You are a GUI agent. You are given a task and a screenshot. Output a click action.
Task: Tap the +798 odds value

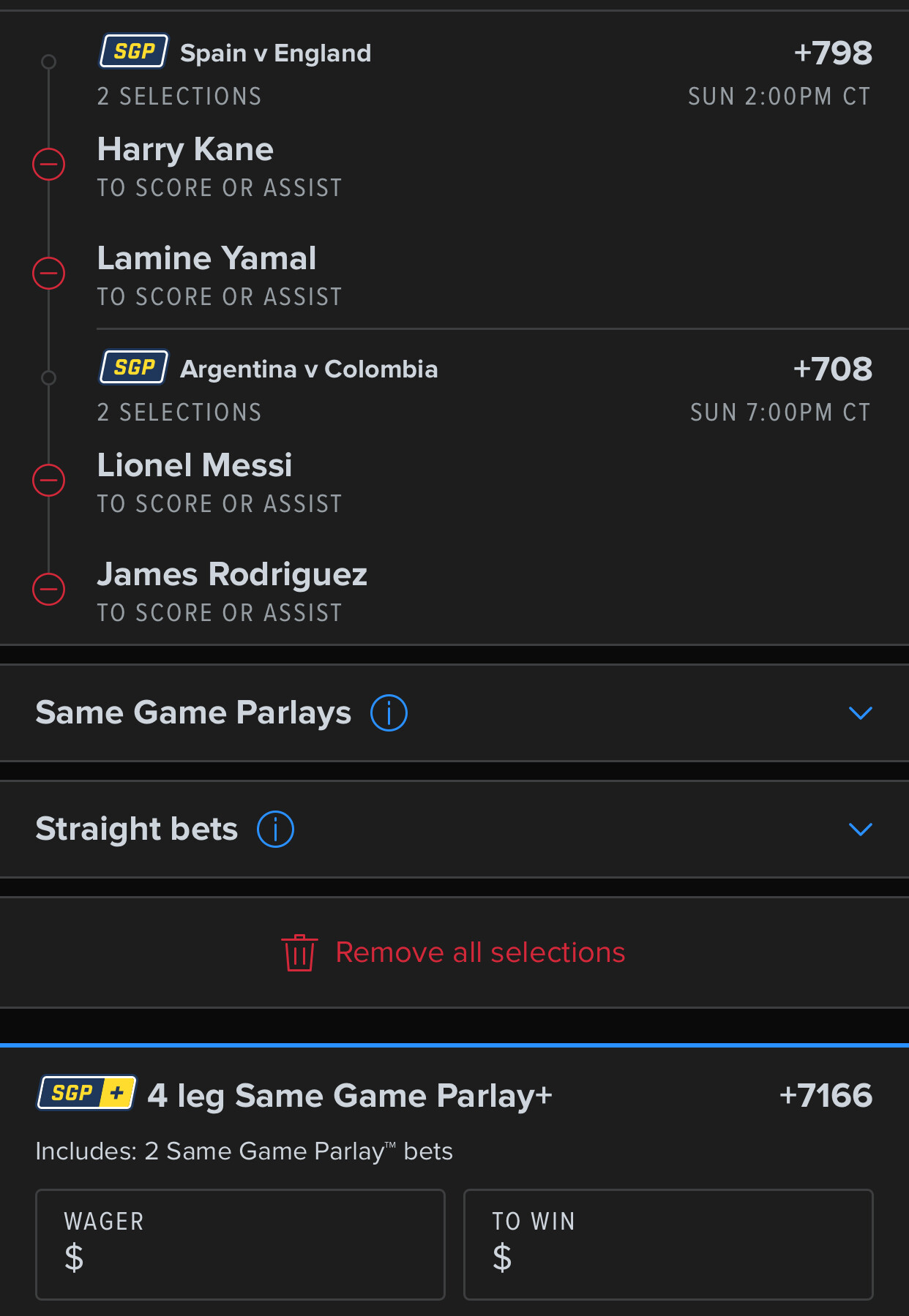tap(833, 53)
